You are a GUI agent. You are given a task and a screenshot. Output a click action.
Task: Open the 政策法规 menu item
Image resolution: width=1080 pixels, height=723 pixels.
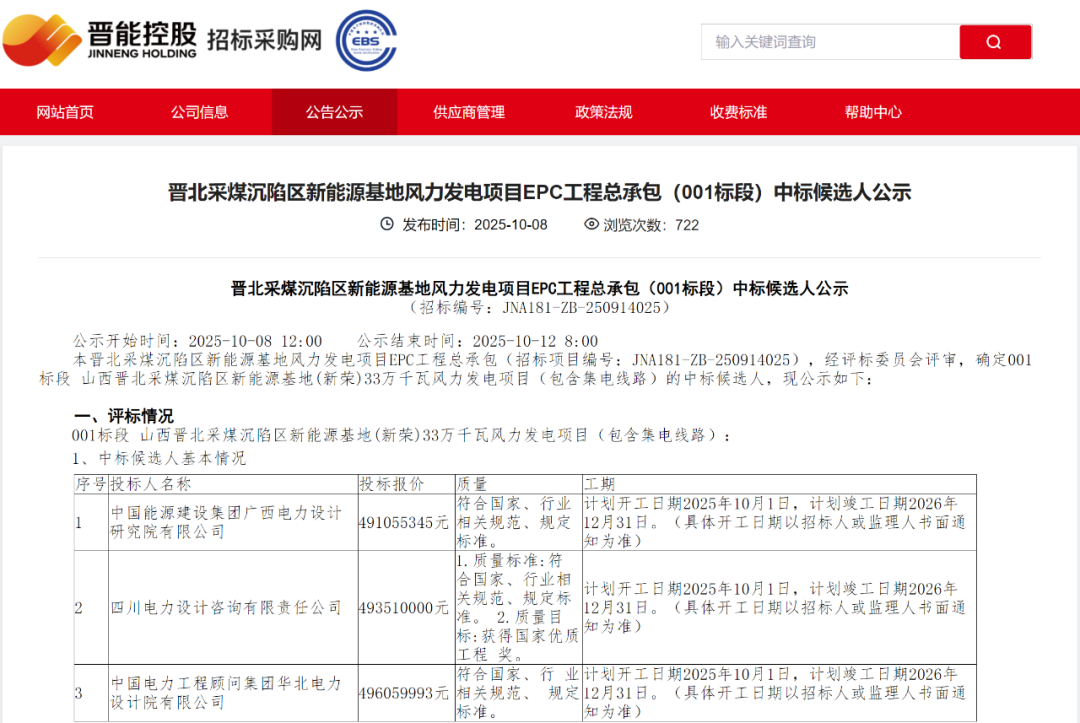604,112
